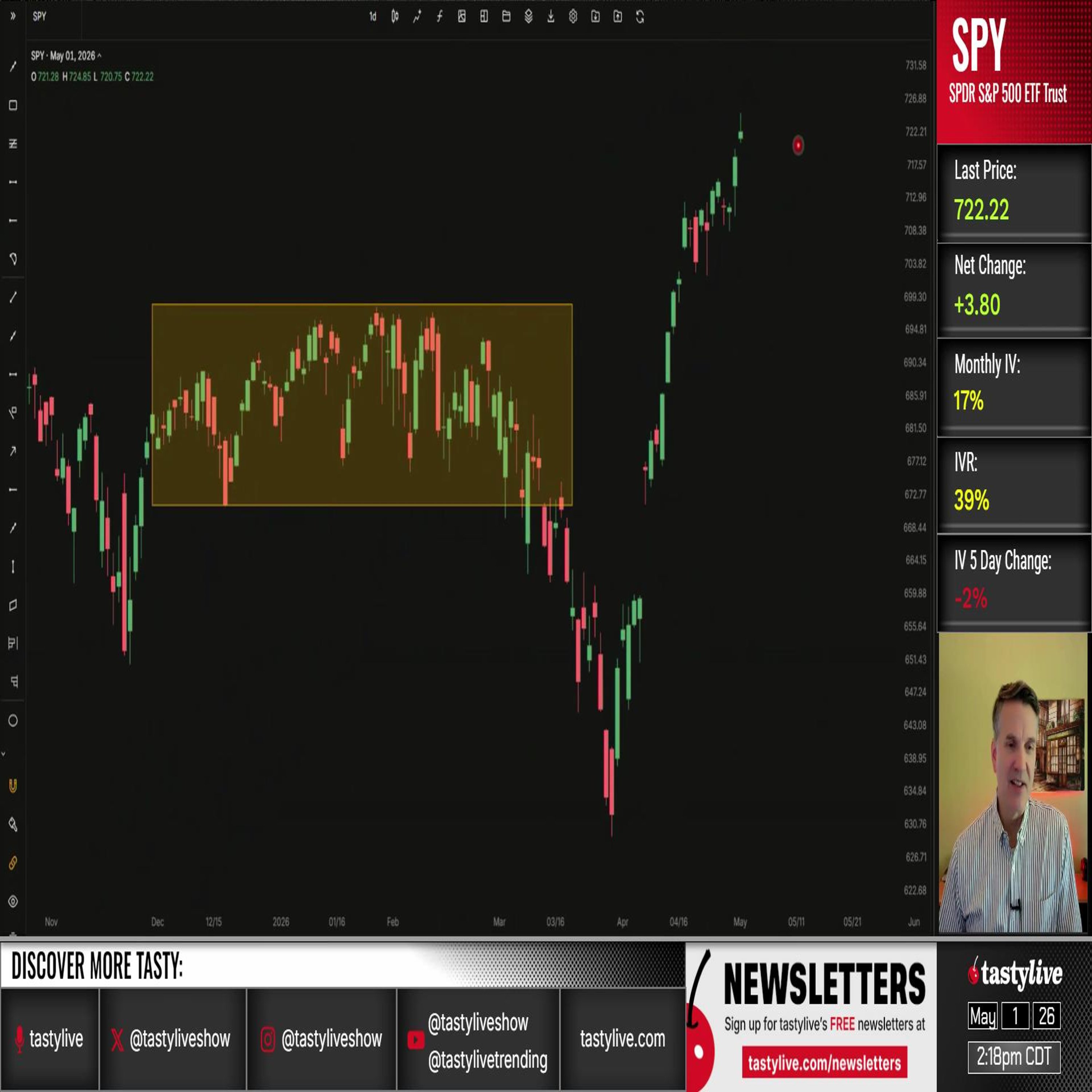Click the IV 5 Day Change value -2%
The width and height of the screenshot is (1092, 1092).
coord(971,598)
